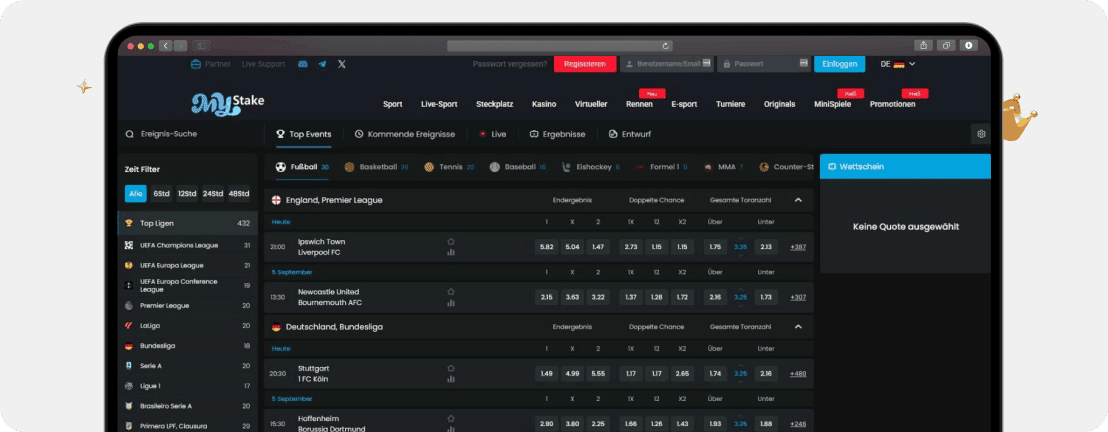Open the Discord icon link
This screenshot has width=1108, height=432.
tap(303, 64)
